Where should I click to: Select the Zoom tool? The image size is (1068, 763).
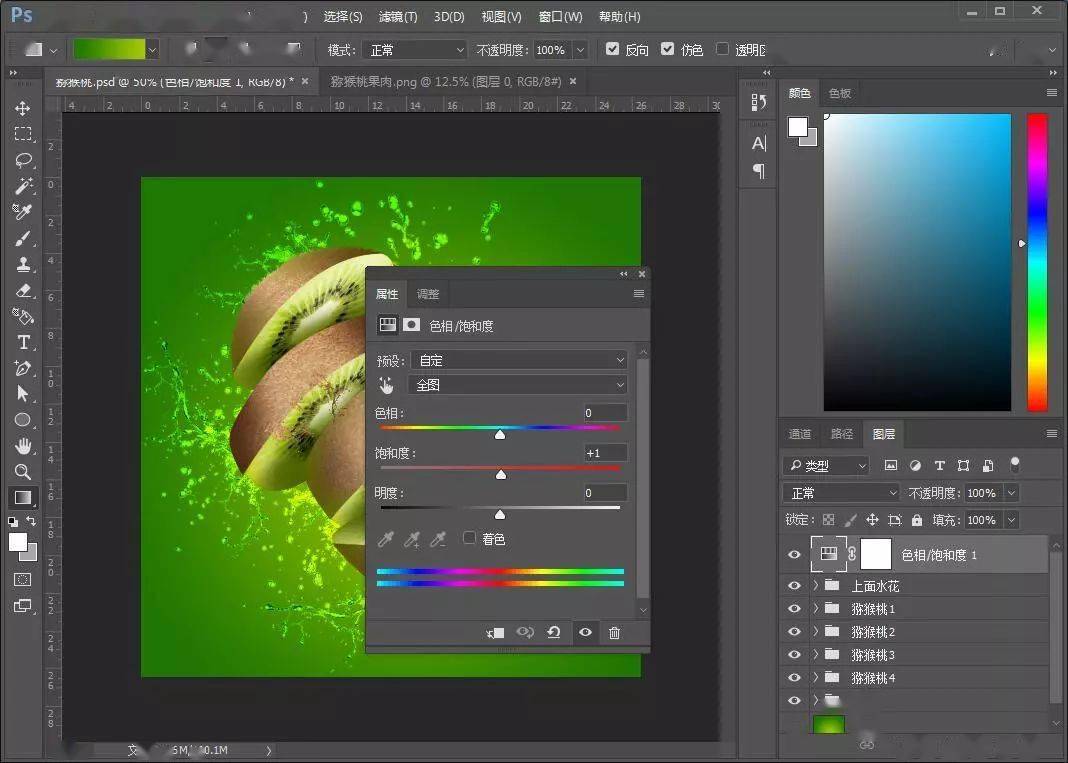22,472
